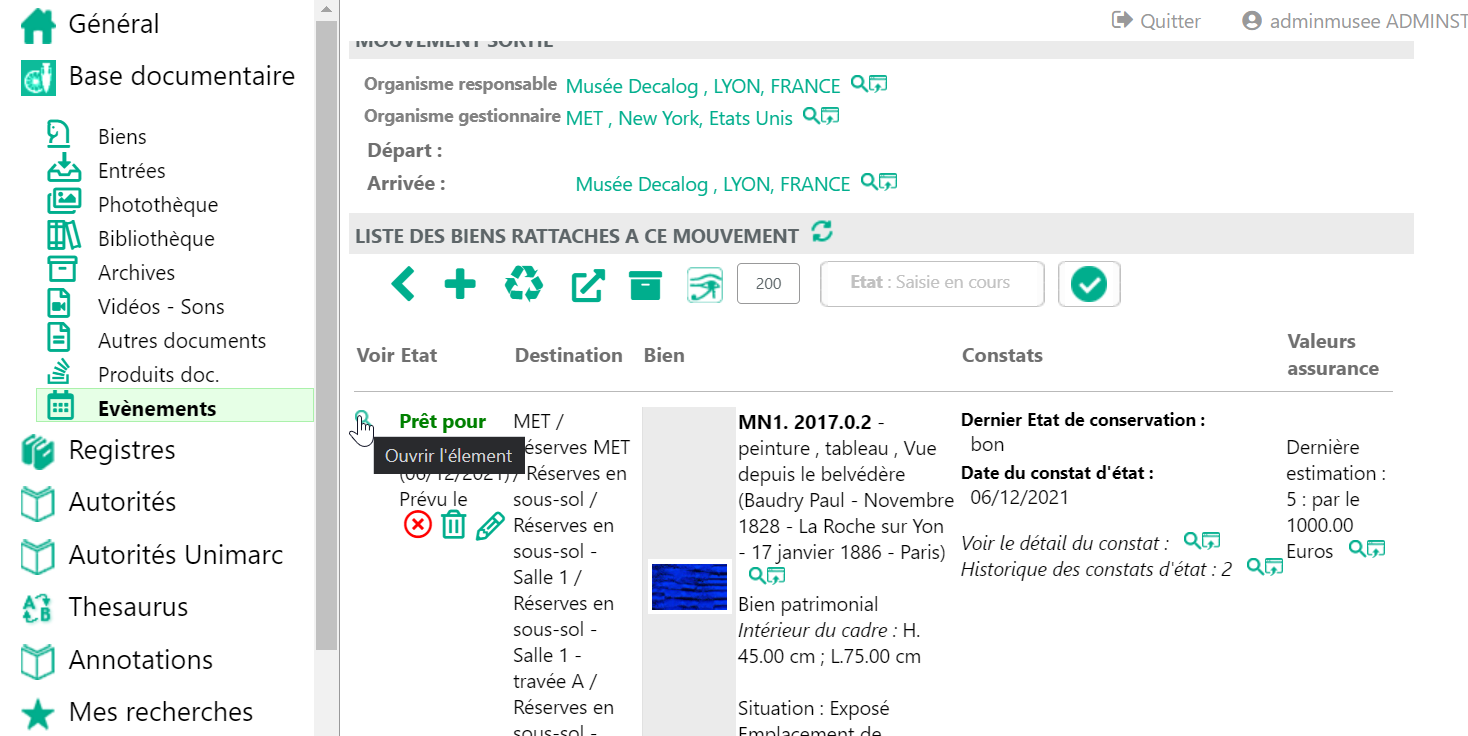
Task: Open-in-window icon beside 1000.00 Euros
Action: click(1376, 548)
